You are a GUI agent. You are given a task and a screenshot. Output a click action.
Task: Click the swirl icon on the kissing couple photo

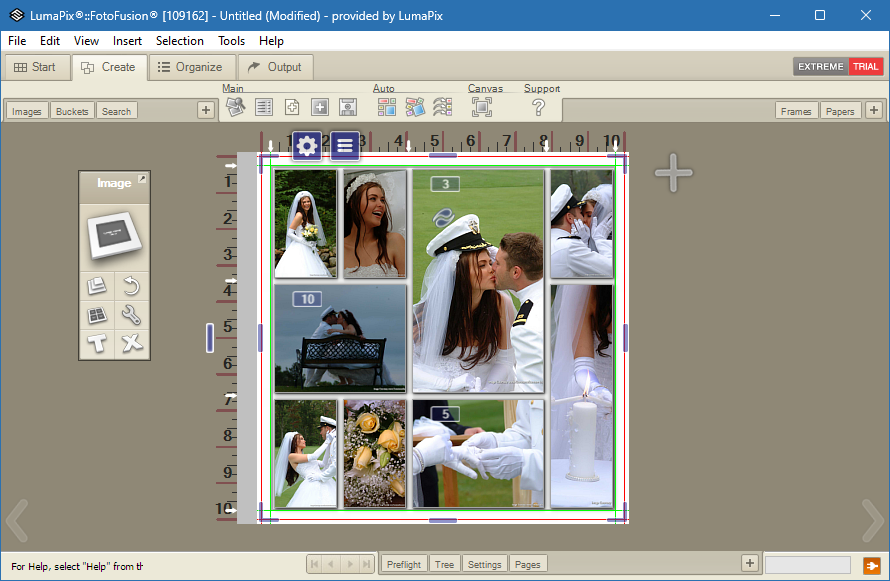pos(443,217)
